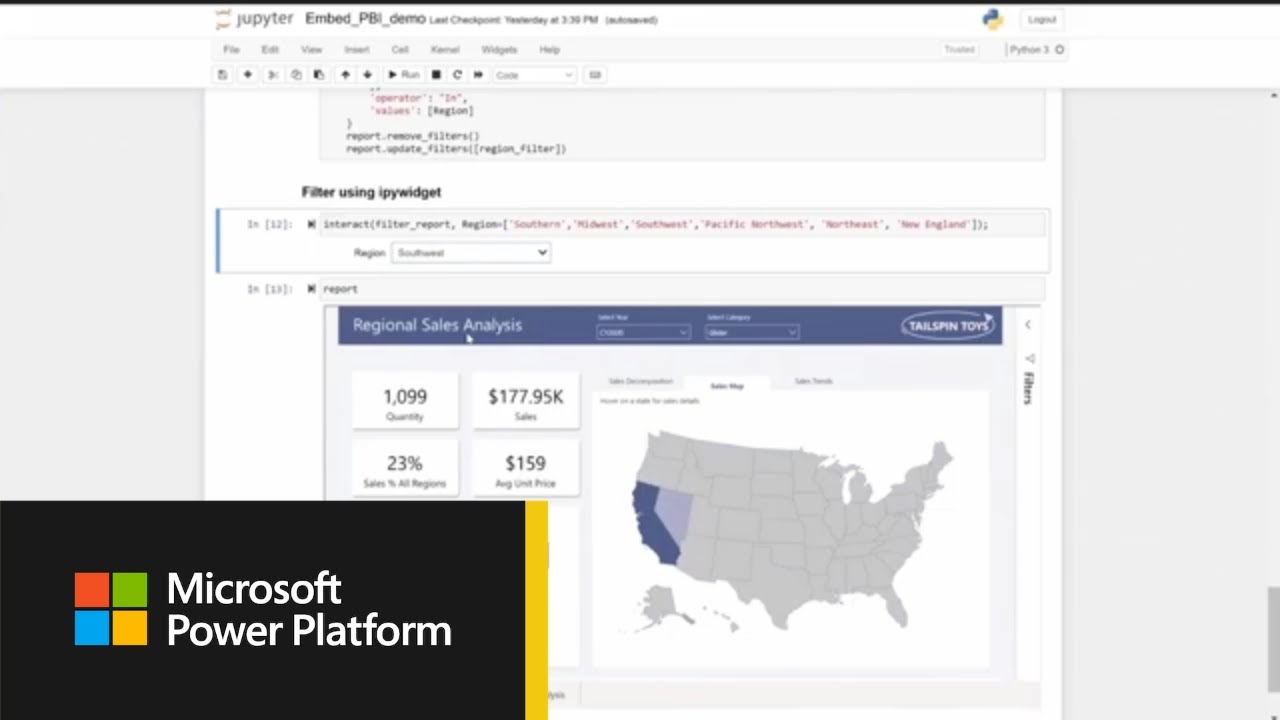Viewport: 1280px width, 720px height.
Task: Switch to the Sales Decomposition tab
Action: [641, 382]
